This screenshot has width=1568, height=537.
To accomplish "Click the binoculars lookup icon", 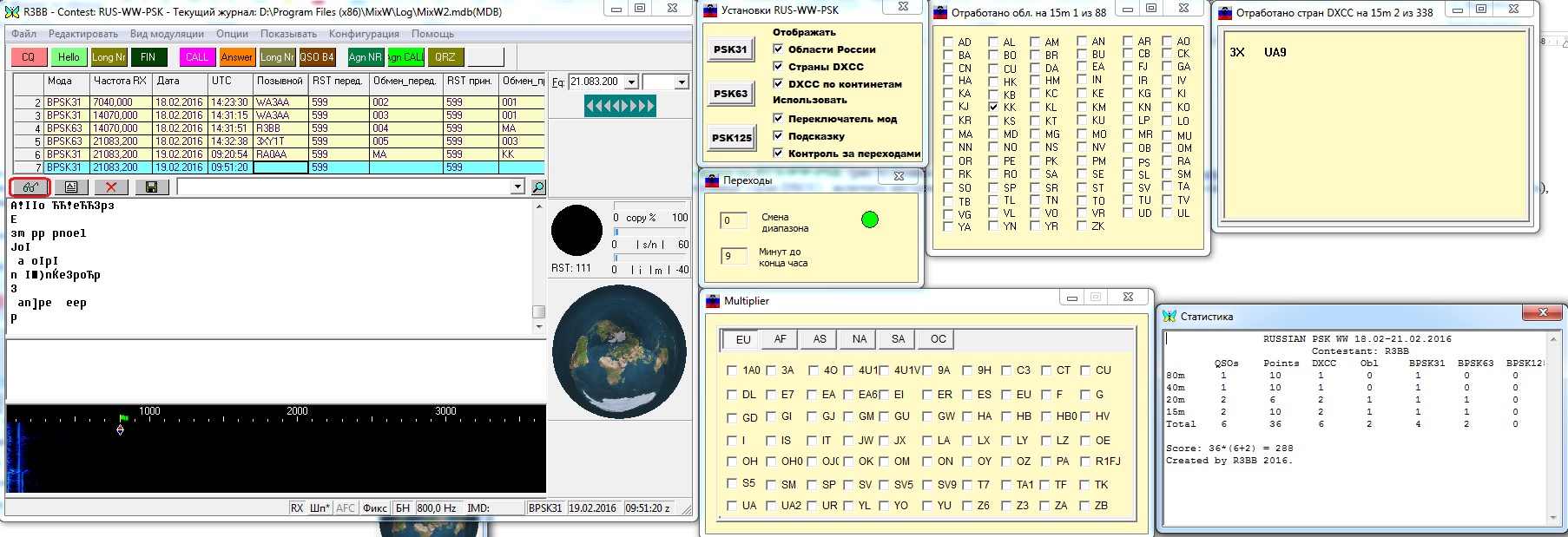I will [x=30, y=187].
